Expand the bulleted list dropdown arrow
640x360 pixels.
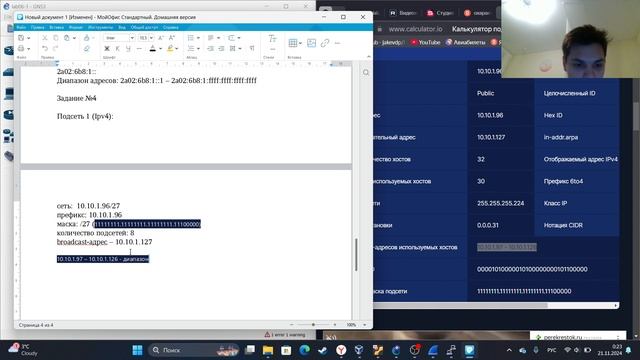coord(198,38)
